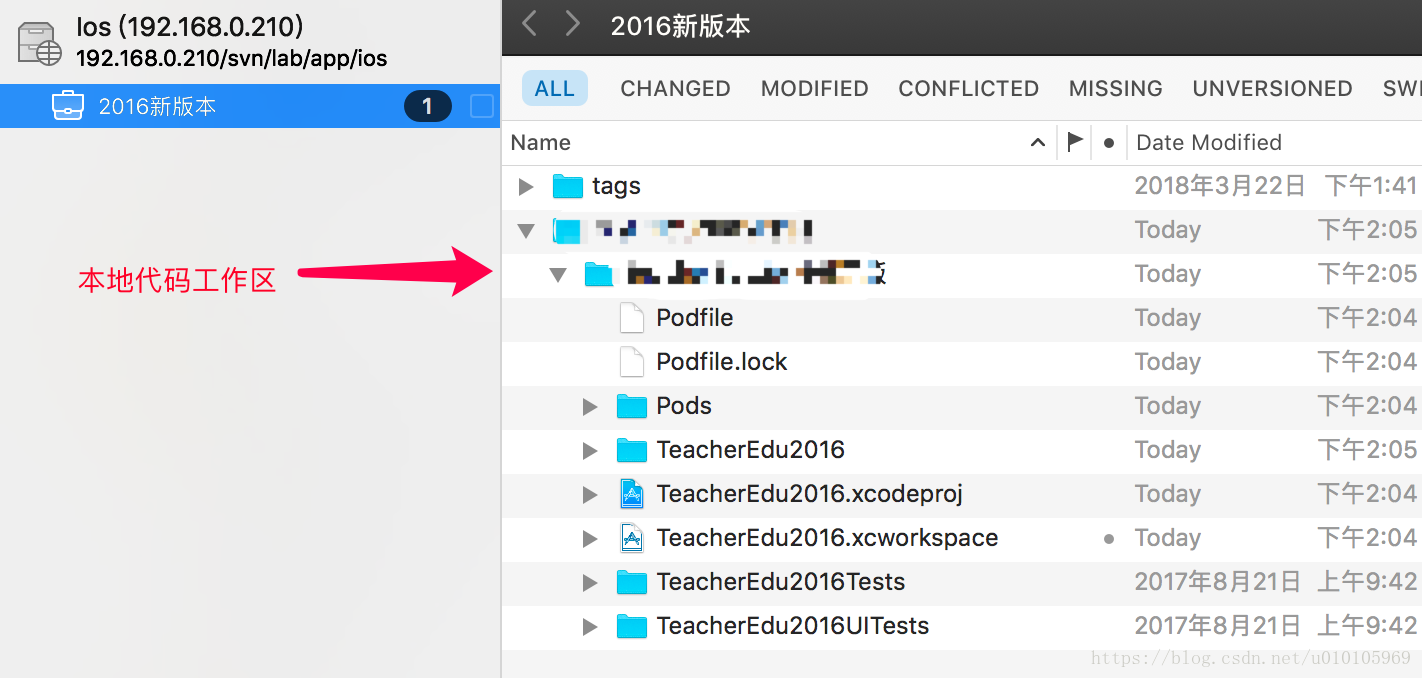This screenshot has height=678, width=1422.
Task: Expand the TeacherEdu2016Tests folder
Action: coord(590,582)
